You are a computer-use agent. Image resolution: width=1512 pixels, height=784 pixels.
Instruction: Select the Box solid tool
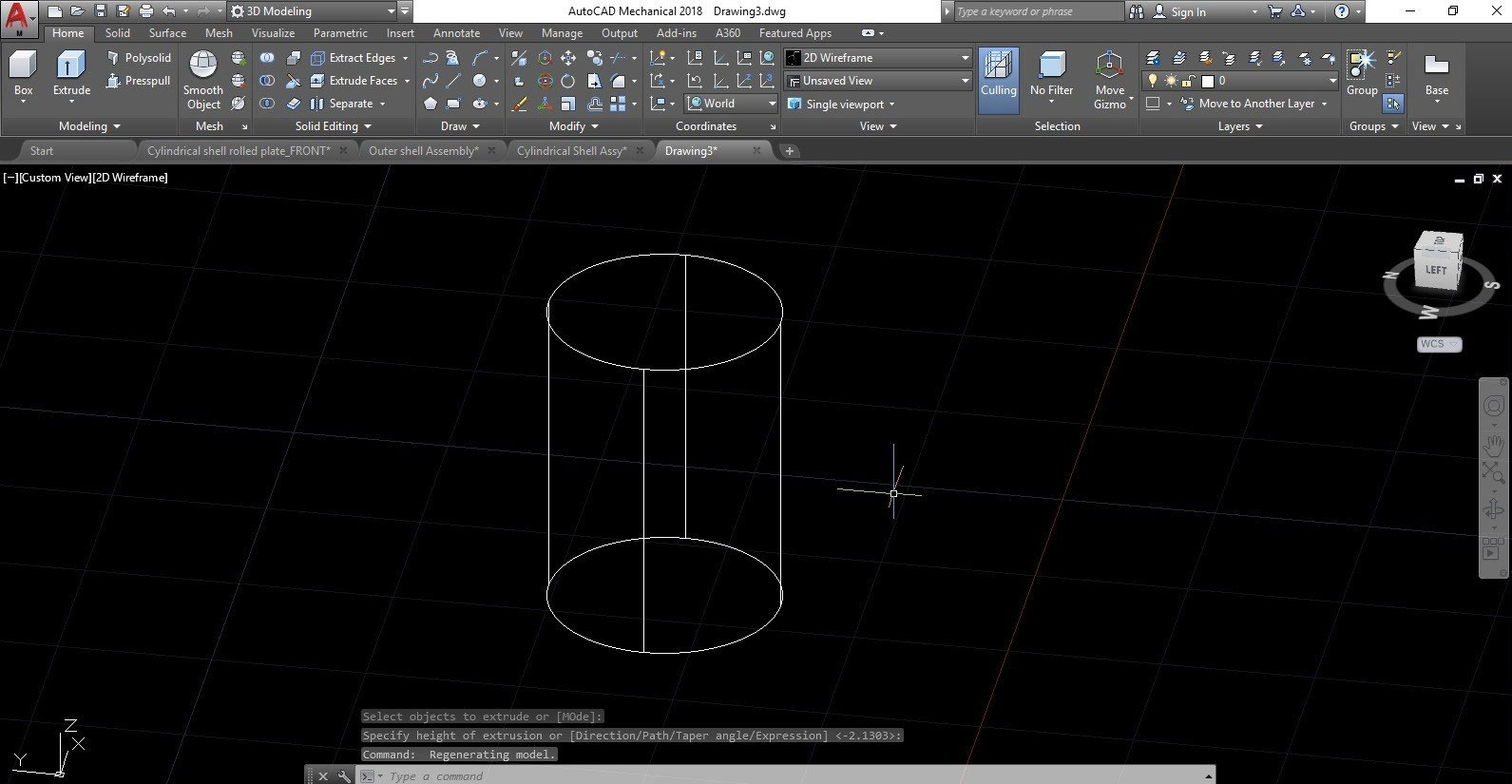tap(23, 73)
